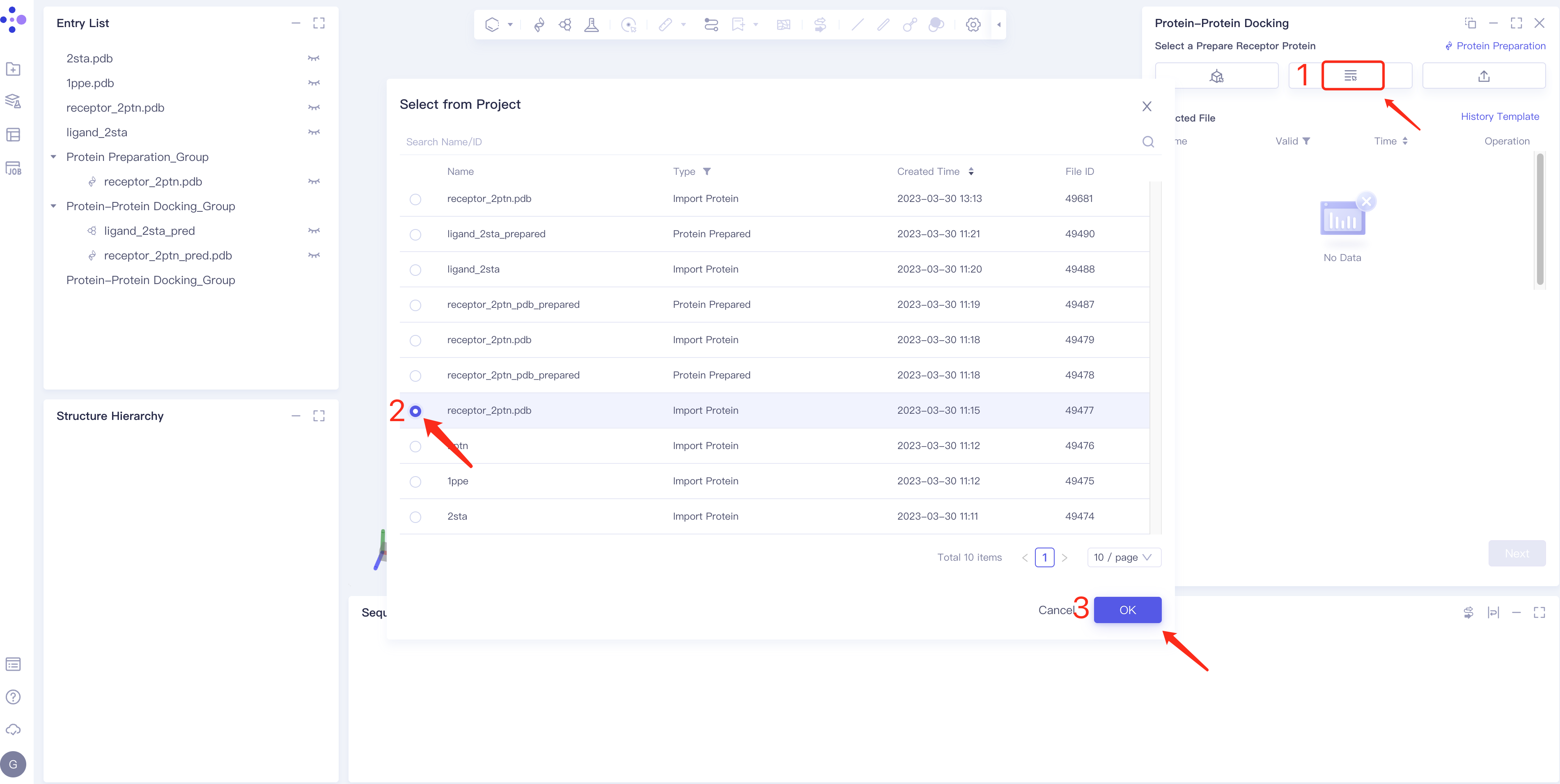Viewport: 1560px width, 784px height.
Task: Click the add file icon in sidebar
Action: point(13,69)
